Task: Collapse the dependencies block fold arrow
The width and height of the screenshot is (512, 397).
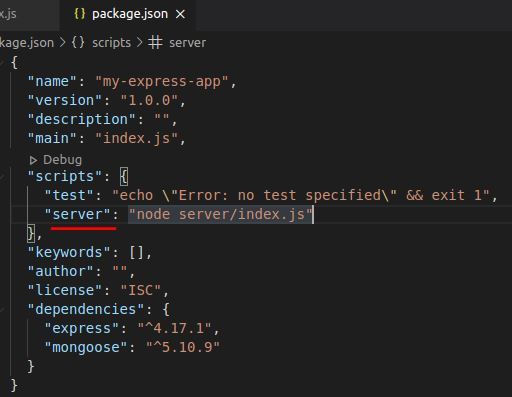Action: click(3, 310)
